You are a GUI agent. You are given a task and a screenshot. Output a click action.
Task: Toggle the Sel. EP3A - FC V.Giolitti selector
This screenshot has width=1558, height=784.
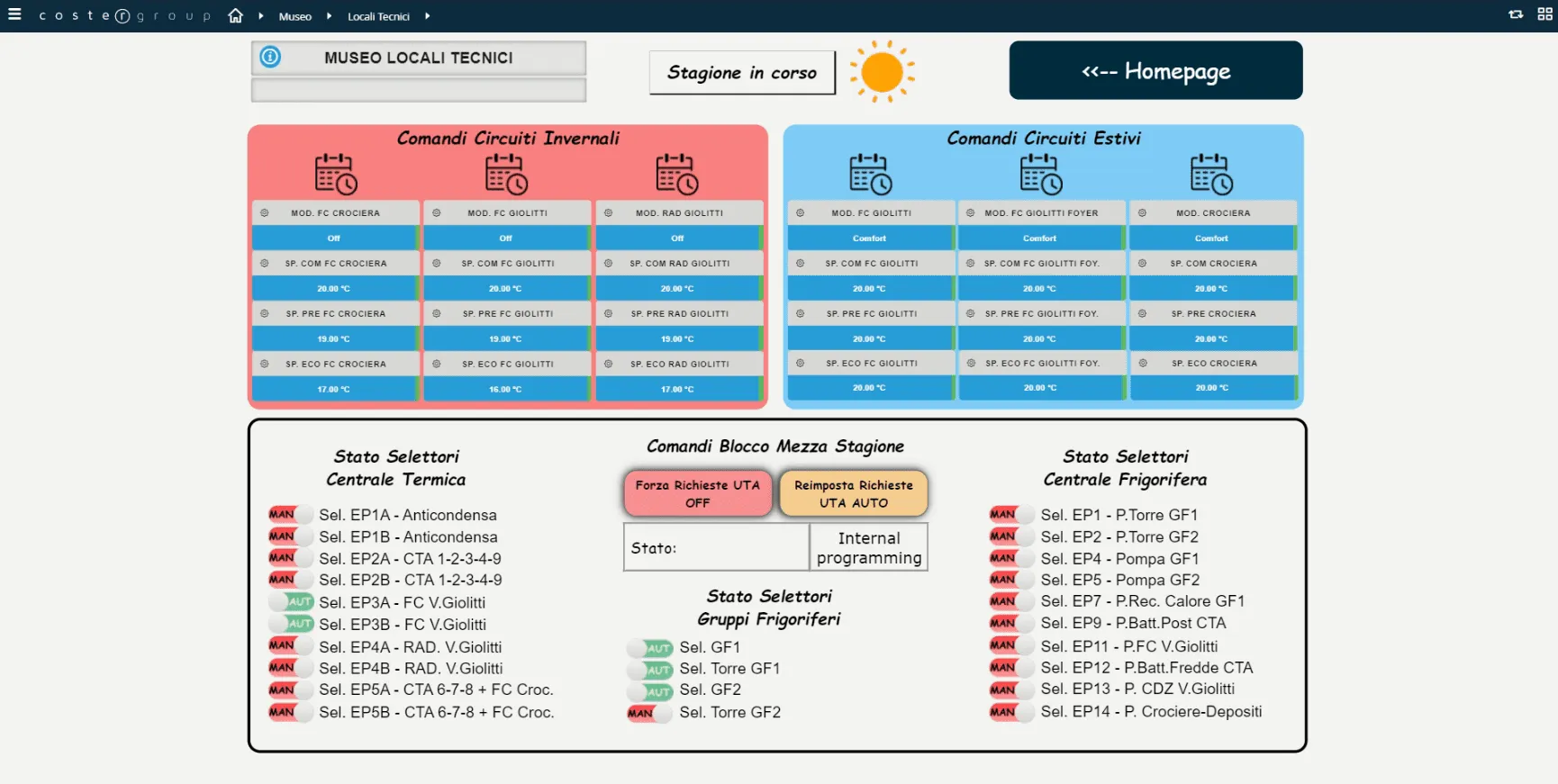(x=291, y=602)
